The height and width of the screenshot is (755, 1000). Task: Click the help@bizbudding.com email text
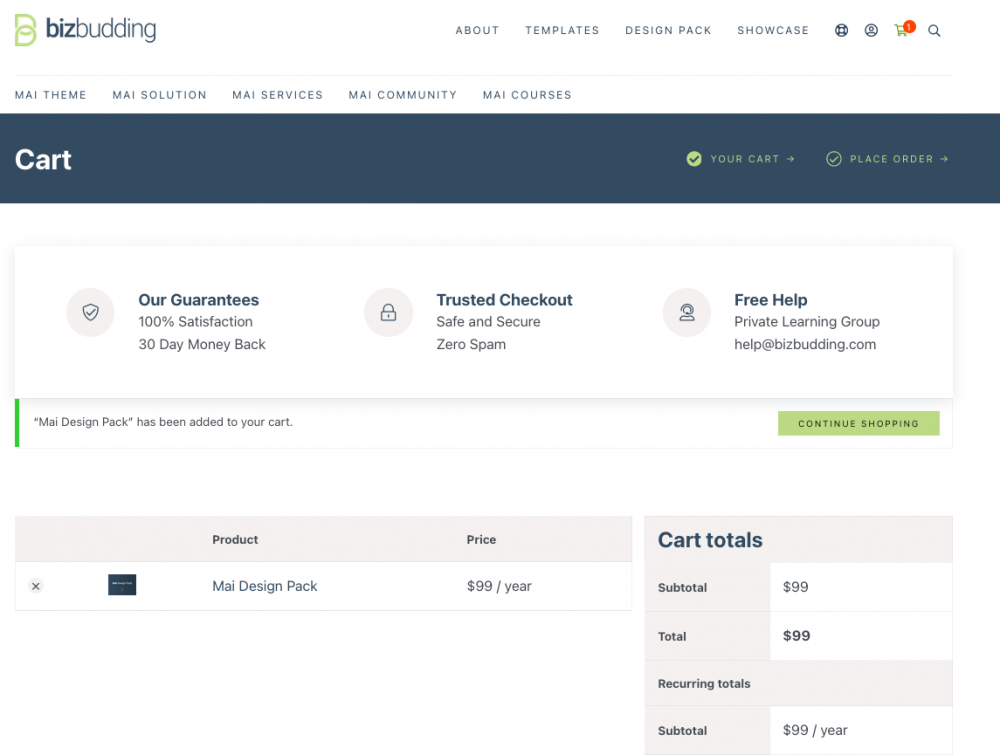click(x=805, y=344)
